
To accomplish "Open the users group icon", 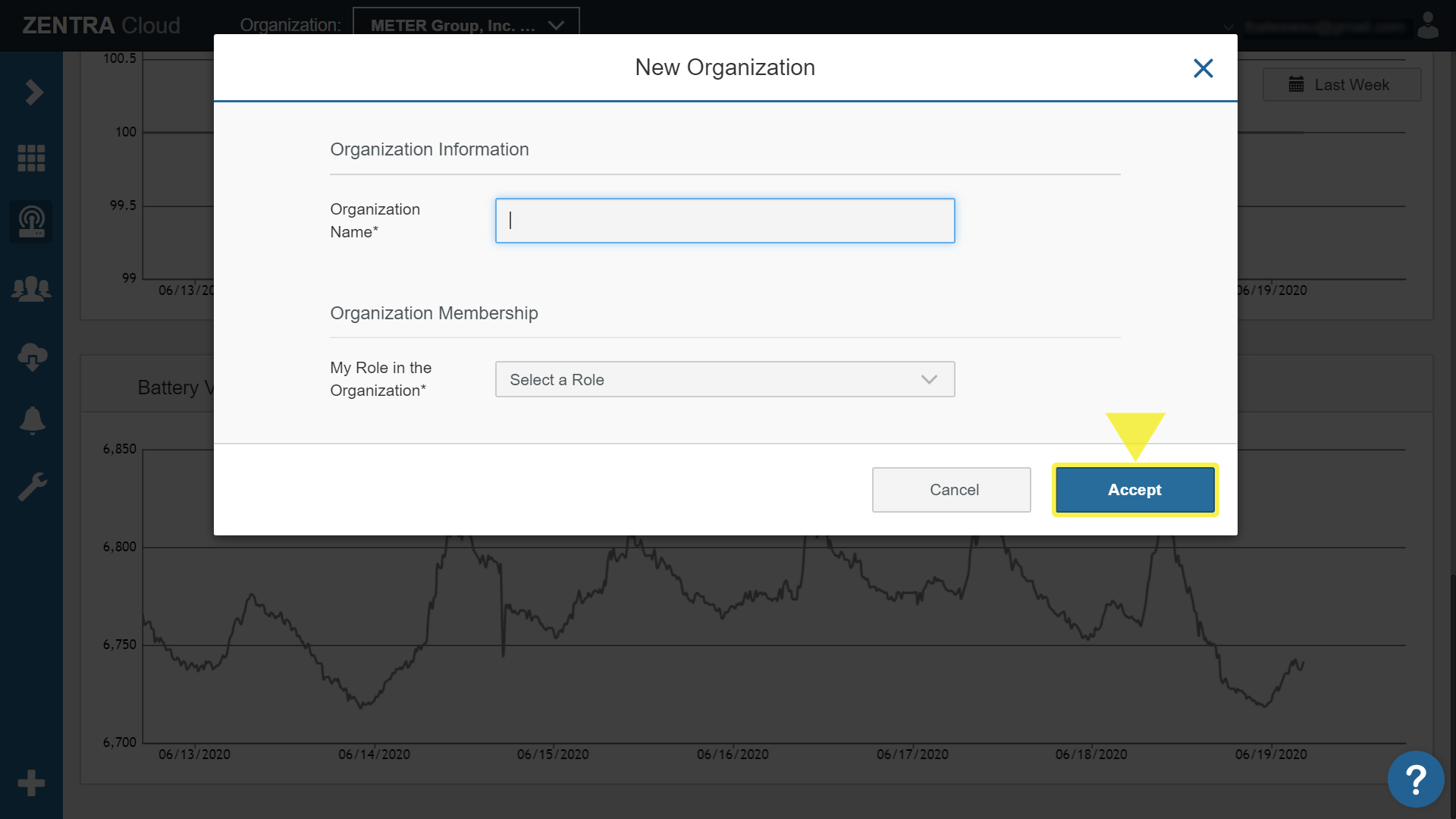I will pyautogui.click(x=31, y=289).
